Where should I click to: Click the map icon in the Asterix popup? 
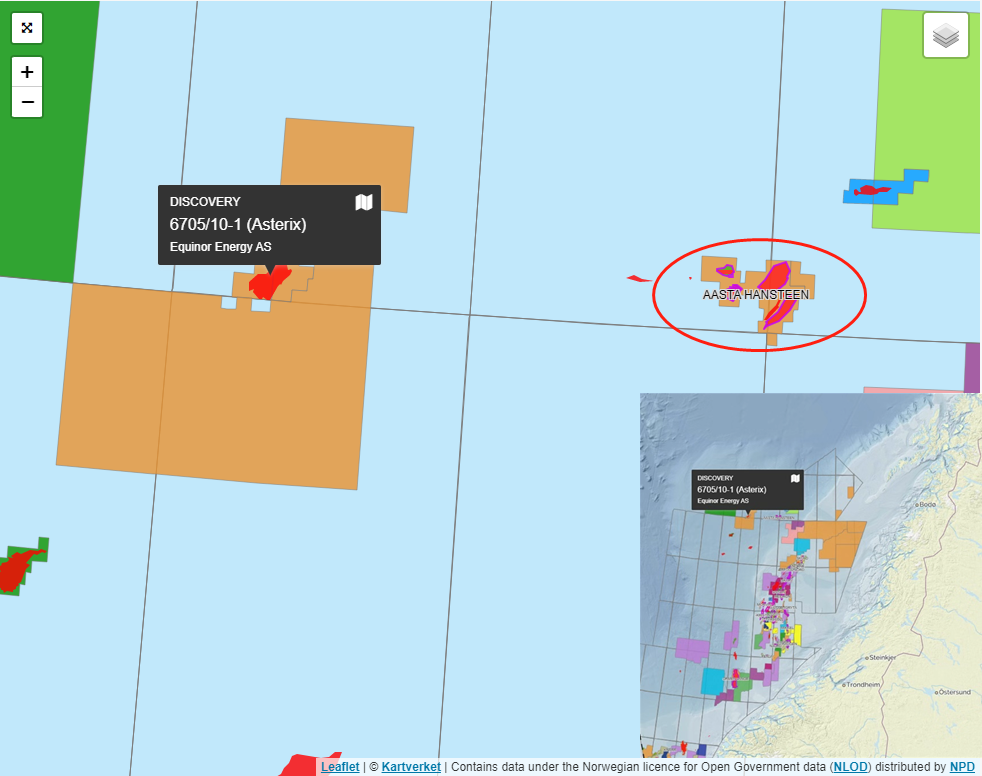click(x=364, y=203)
